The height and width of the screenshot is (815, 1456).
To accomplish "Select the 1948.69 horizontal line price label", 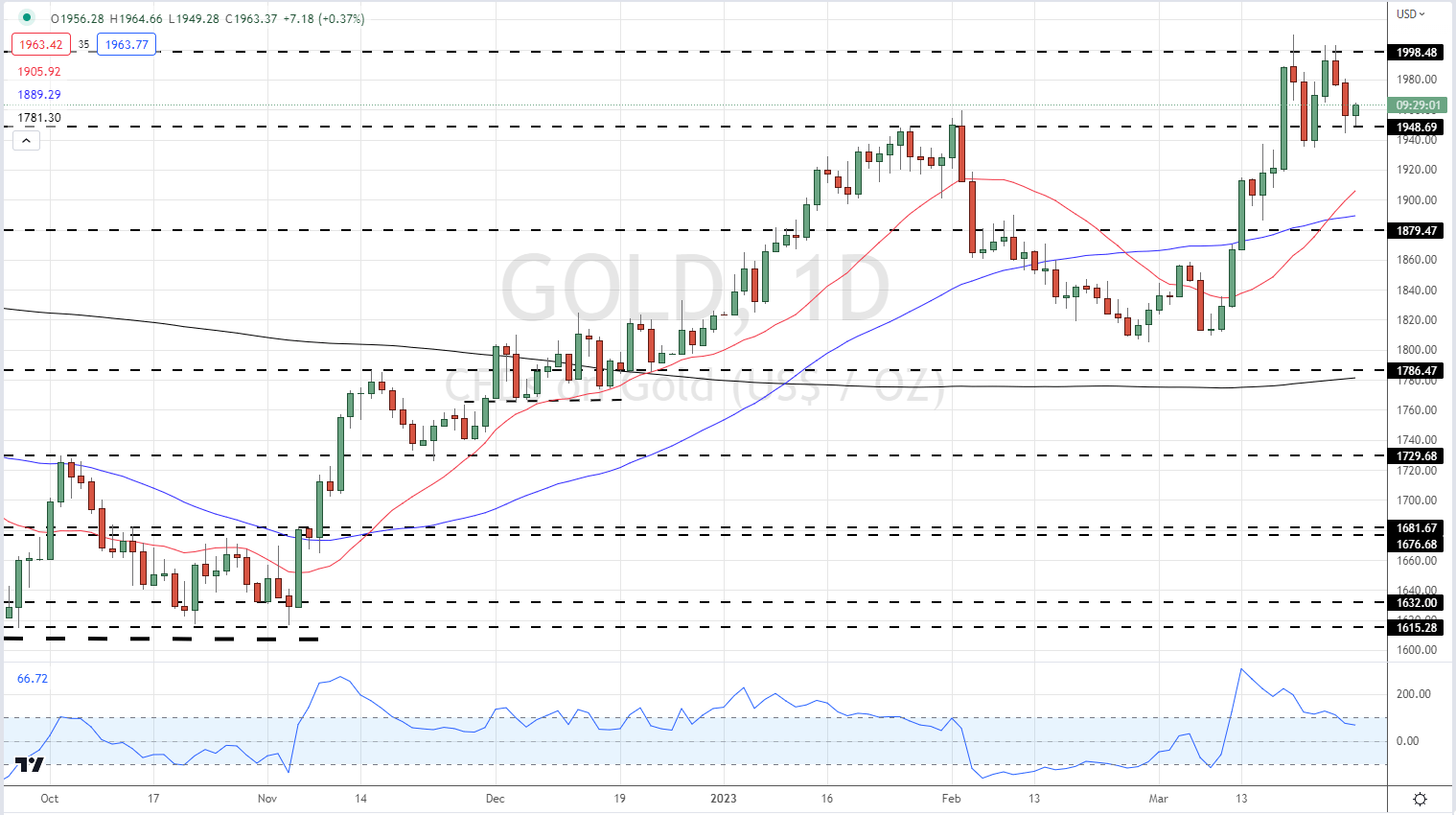I will click(x=1417, y=127).
